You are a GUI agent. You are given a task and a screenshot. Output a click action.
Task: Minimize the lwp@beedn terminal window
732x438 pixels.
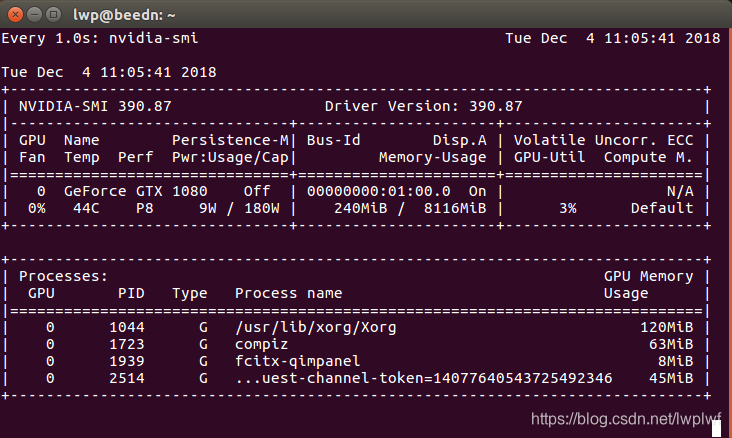pyautogui.click(x=35, y=14)
